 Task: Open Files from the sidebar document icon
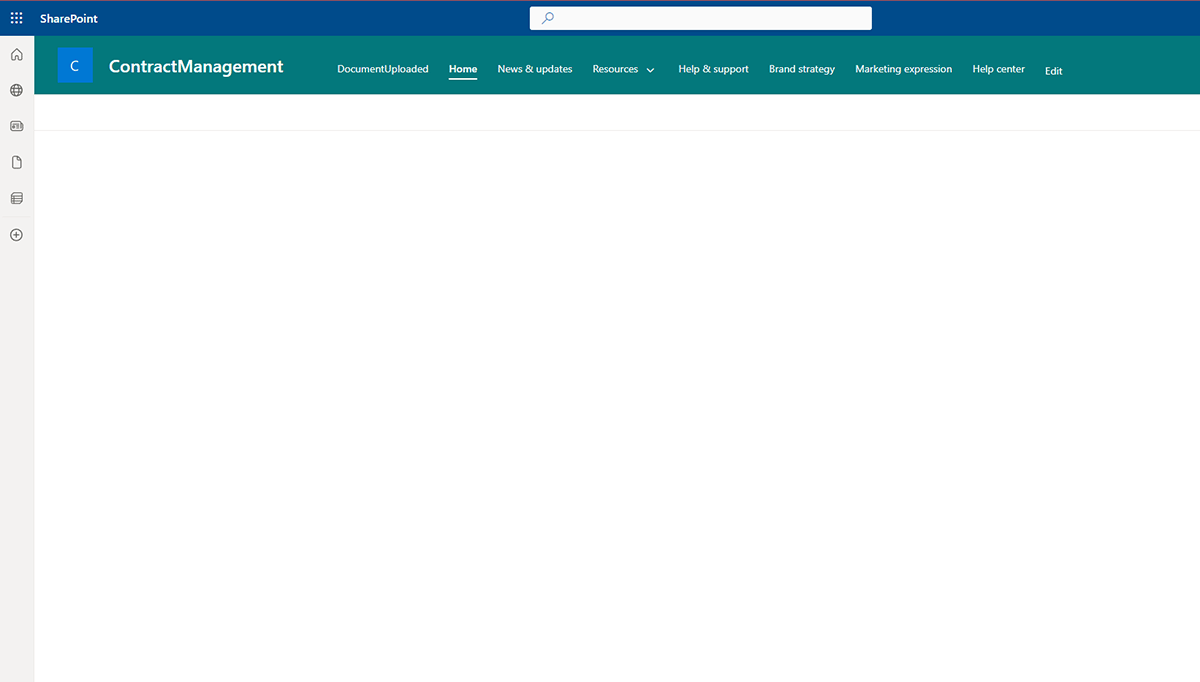pyautogui.click(x=16, y=161)
